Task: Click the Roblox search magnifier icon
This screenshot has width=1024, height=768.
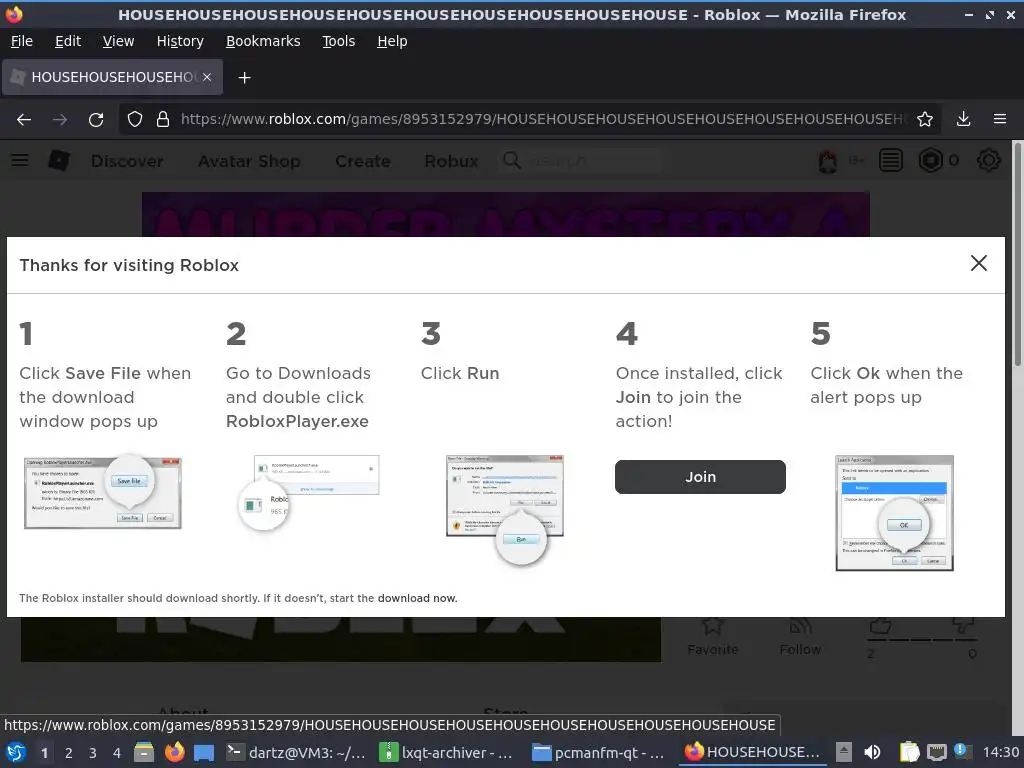Action: 512,160
